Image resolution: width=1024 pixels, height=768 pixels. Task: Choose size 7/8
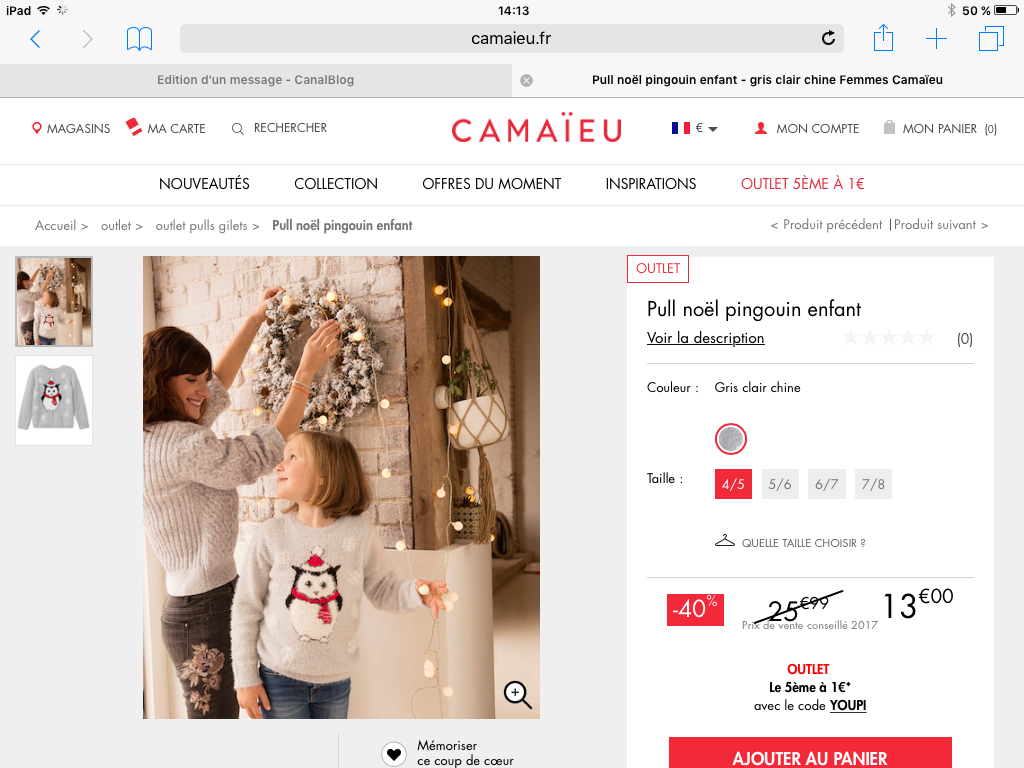pyautogui.click(x=873, y=484)
